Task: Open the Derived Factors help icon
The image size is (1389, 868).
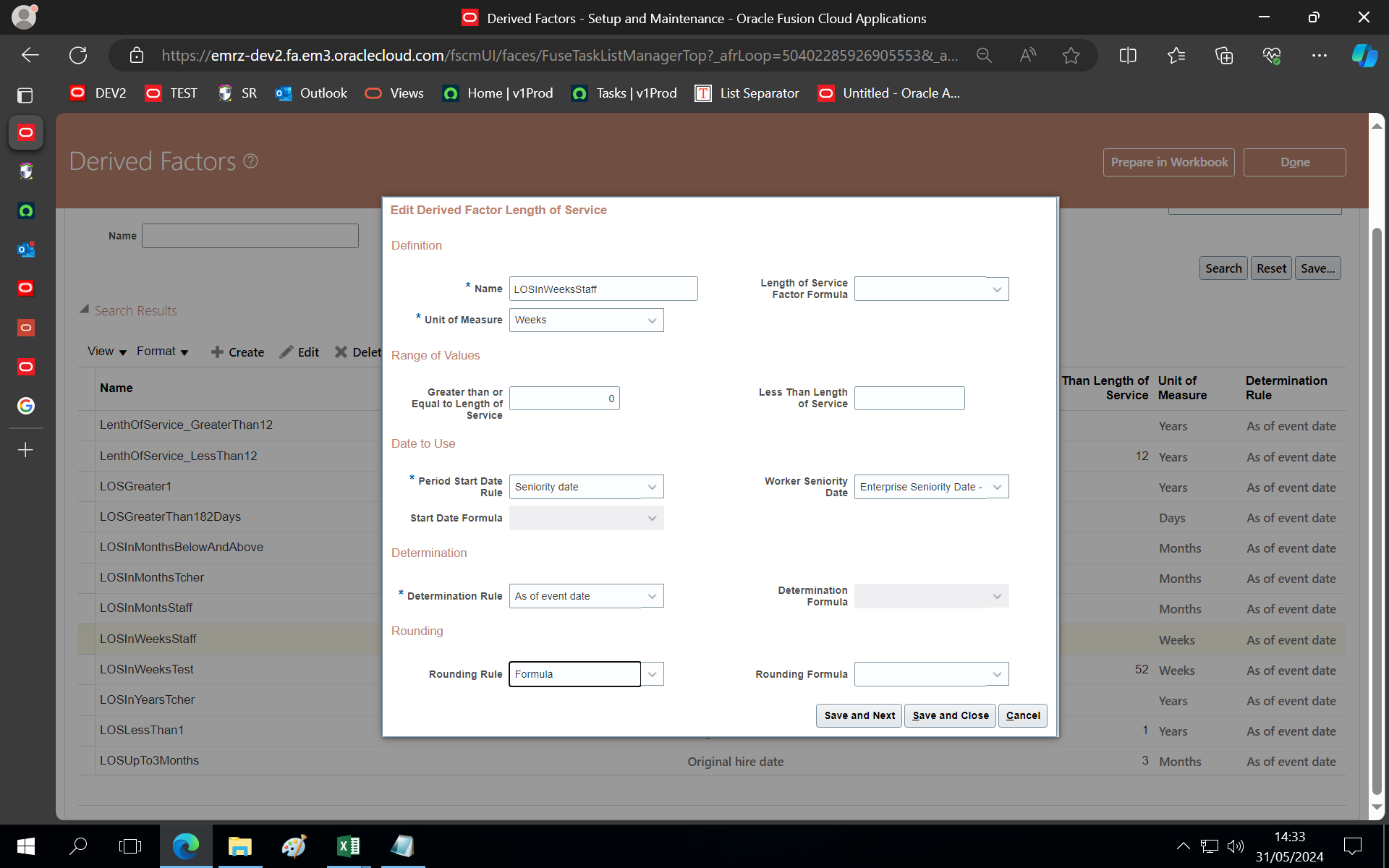Action: [250, 161]
